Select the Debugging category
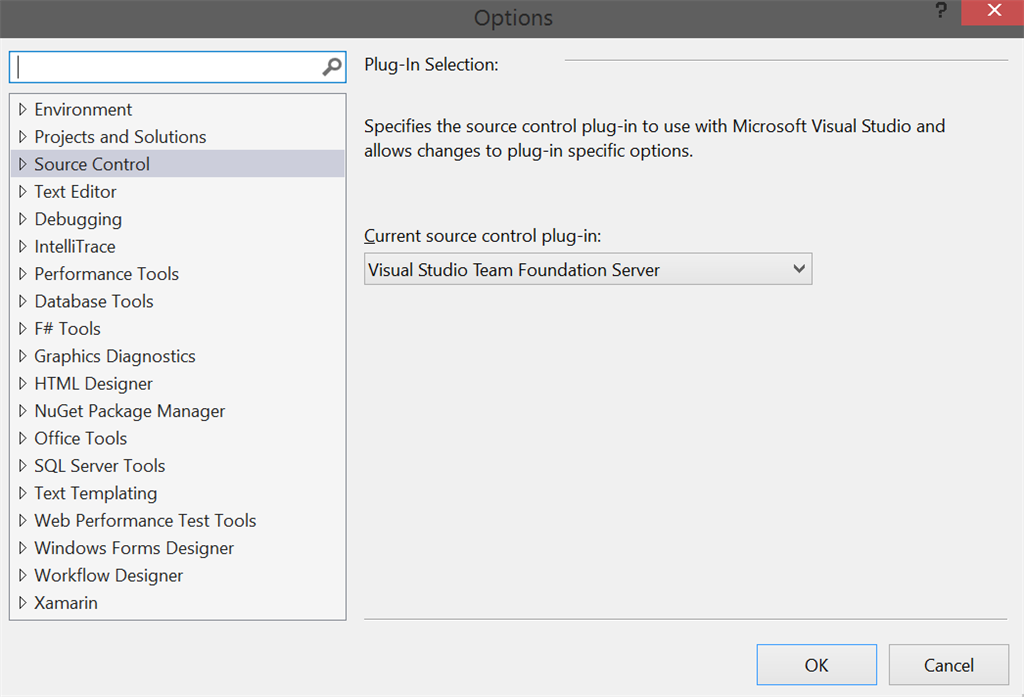 (78, 219)
